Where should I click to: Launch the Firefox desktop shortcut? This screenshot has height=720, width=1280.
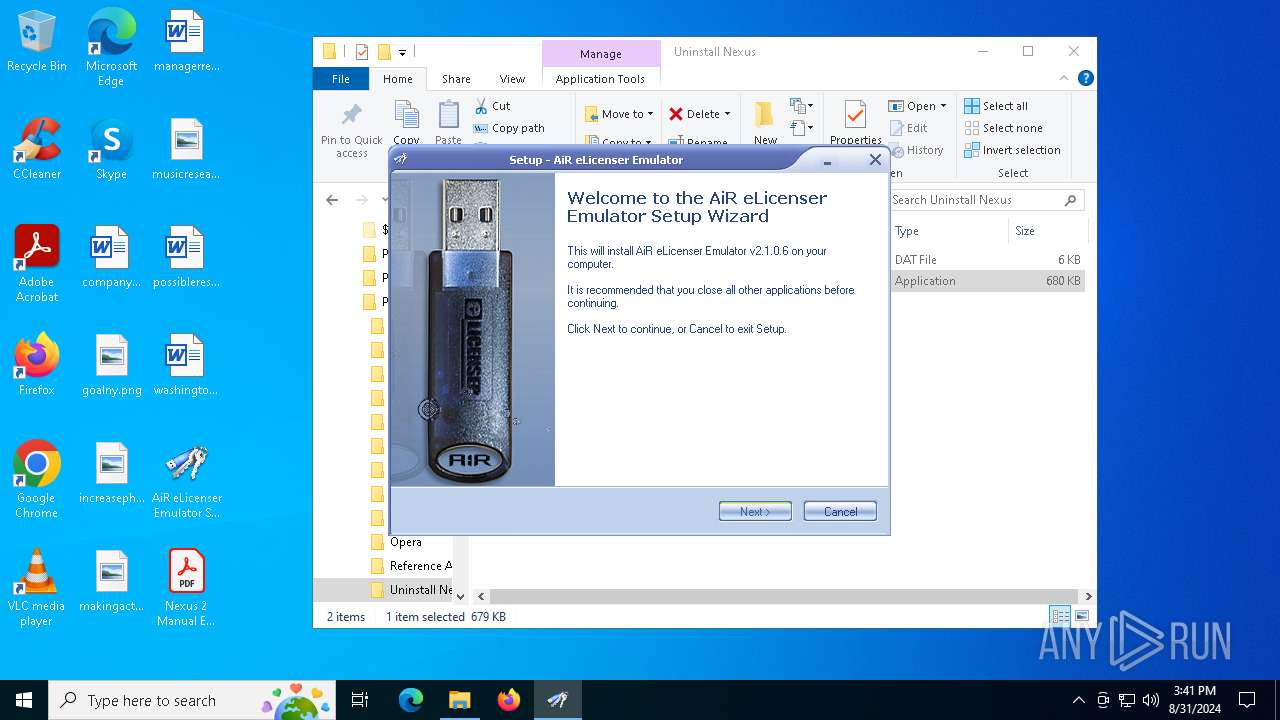pyautogui.click(x=37, y=366)
